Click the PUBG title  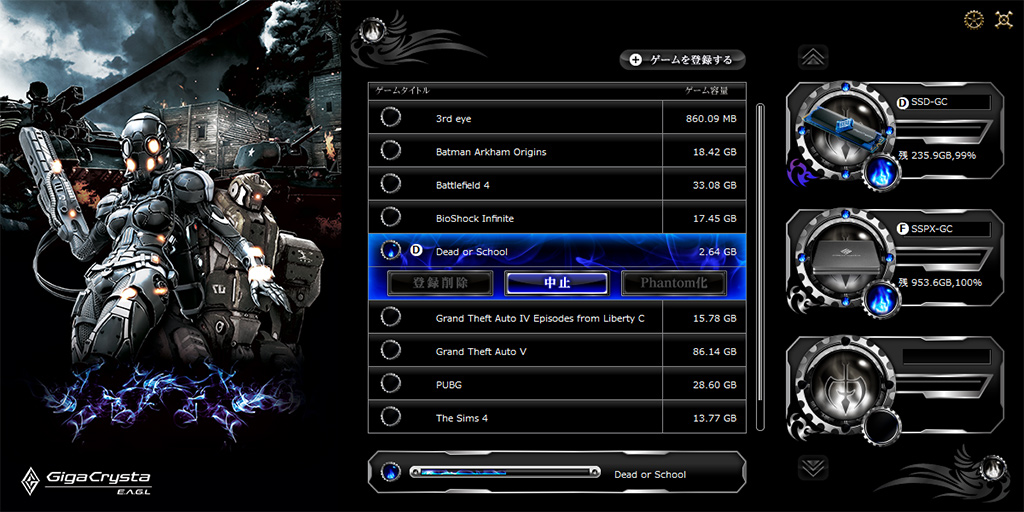pos(449,385)
